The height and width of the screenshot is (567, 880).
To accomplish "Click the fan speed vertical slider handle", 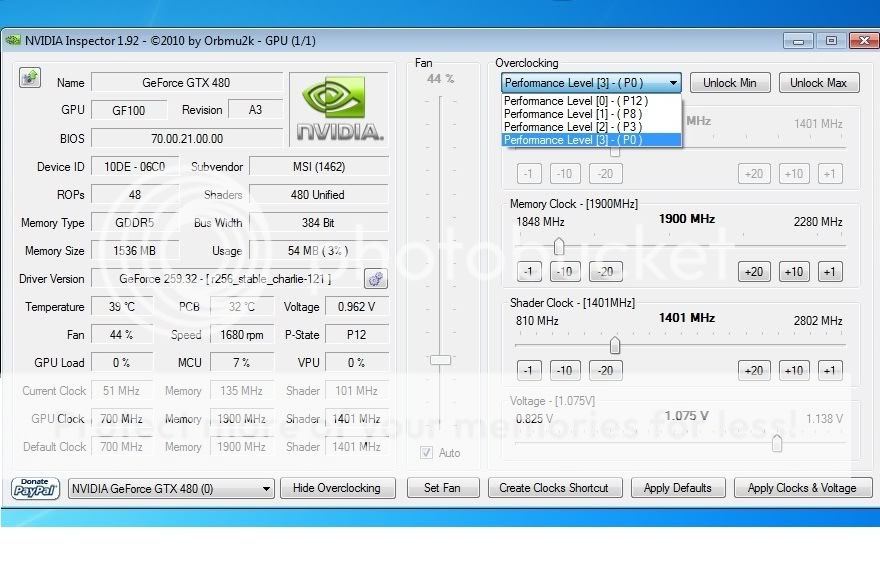I will 440,360.
